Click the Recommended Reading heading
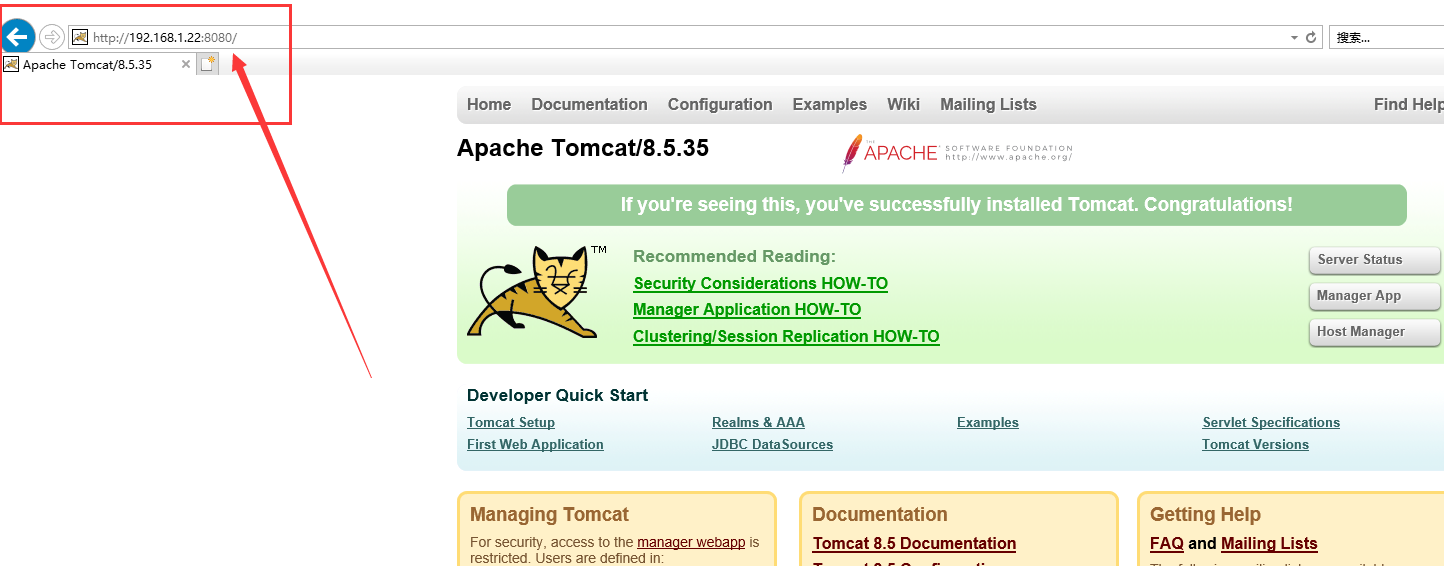This screenshot has height=566, width=1444. point(734,256)
